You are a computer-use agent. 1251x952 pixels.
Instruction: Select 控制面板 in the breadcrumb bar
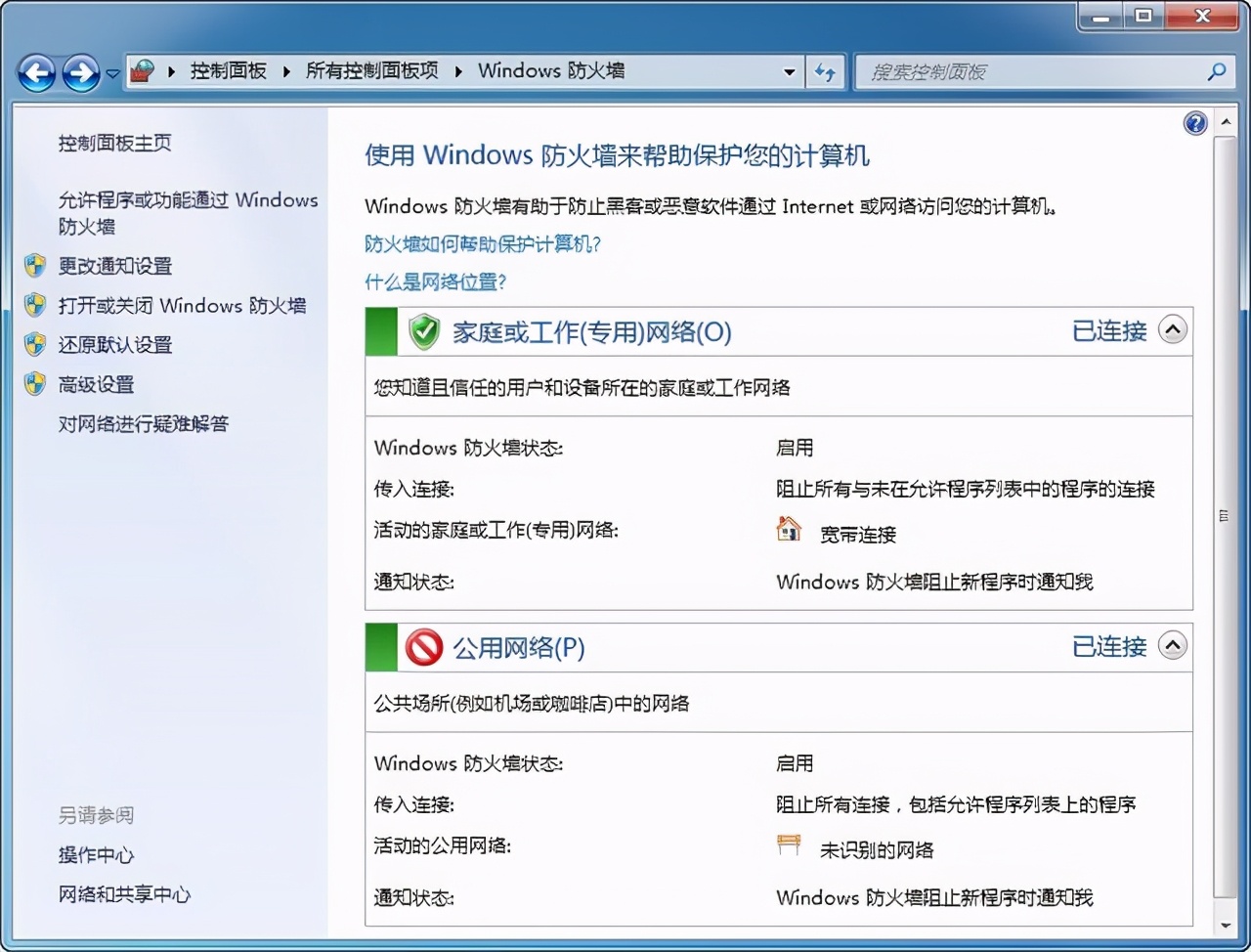click(x=229, y=70)
